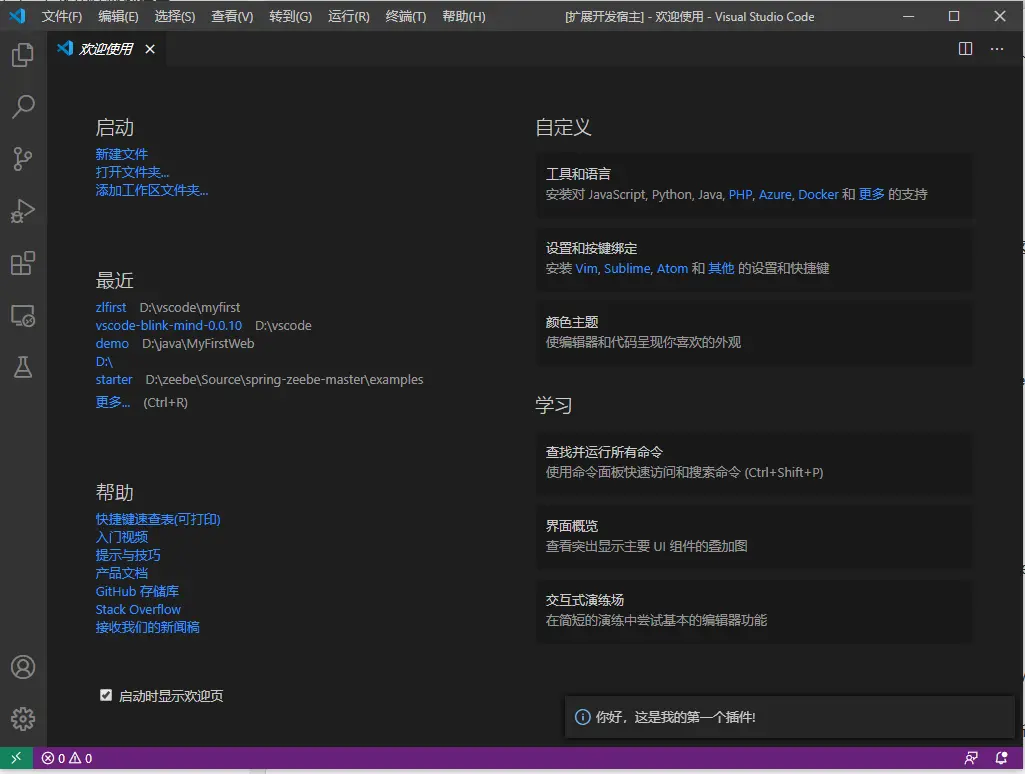
Task: Split the editor to the right
Action: tap(965, 49)
